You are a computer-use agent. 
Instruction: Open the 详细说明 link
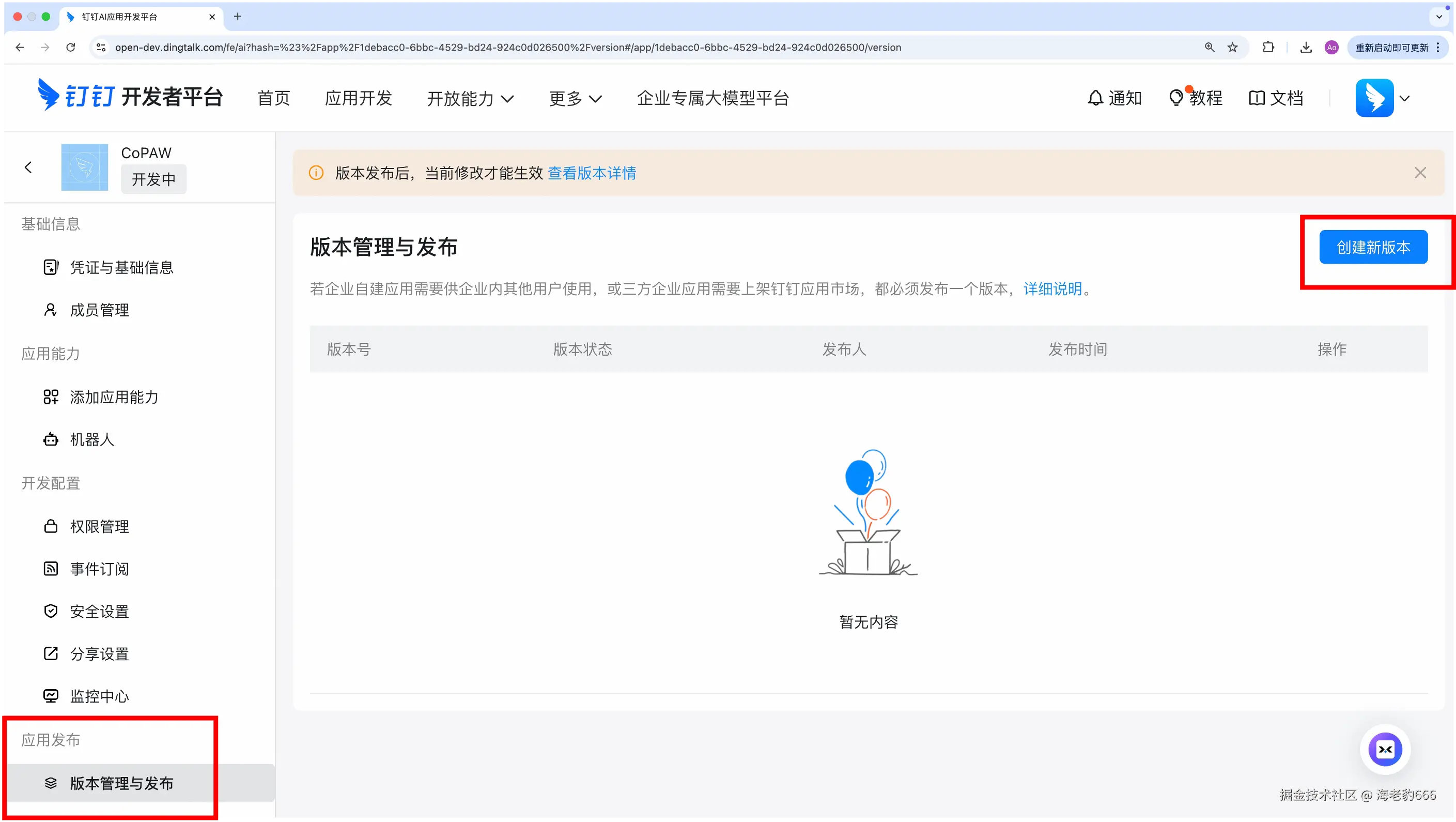tap(1052, 289)
